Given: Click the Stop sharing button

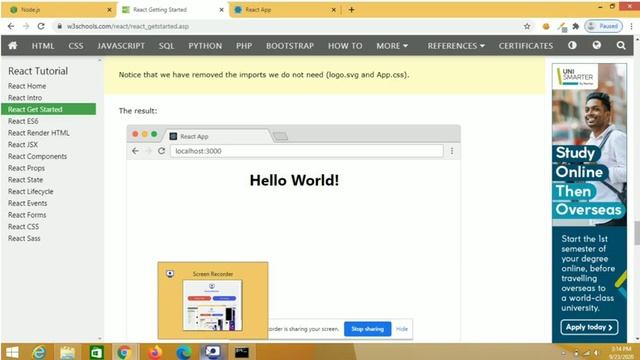Looking at the screenshot, I should 367,329.
